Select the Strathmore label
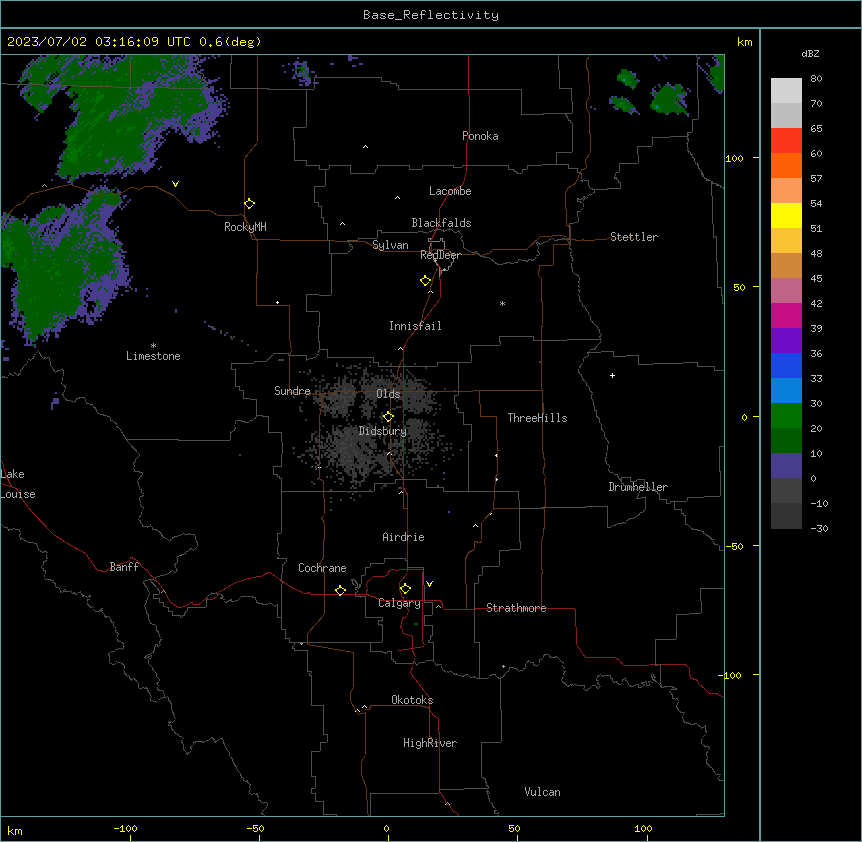The image size is (862, 842). pyautogui.click(x=516, y=608)
